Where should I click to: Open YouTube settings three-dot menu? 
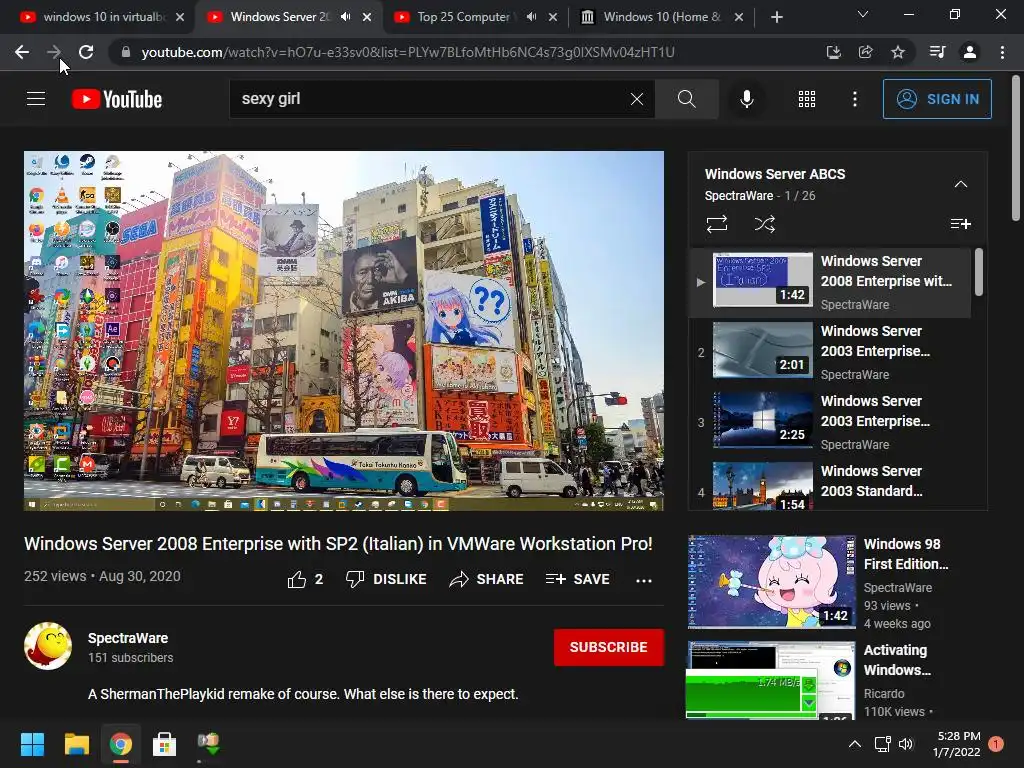click(x=855, y=99)
